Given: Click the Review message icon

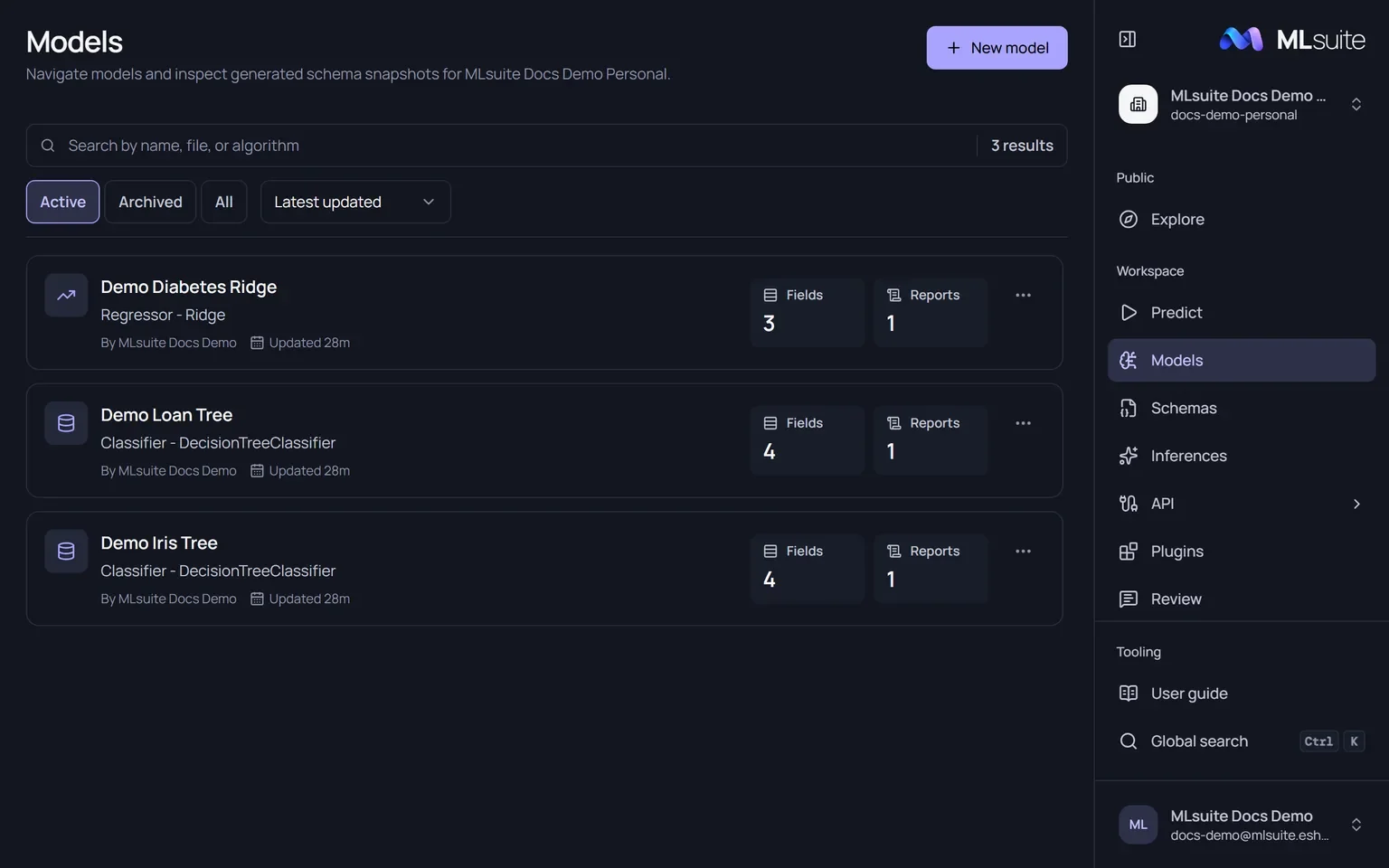Looking at the screenshot, I should (1128, 599).
